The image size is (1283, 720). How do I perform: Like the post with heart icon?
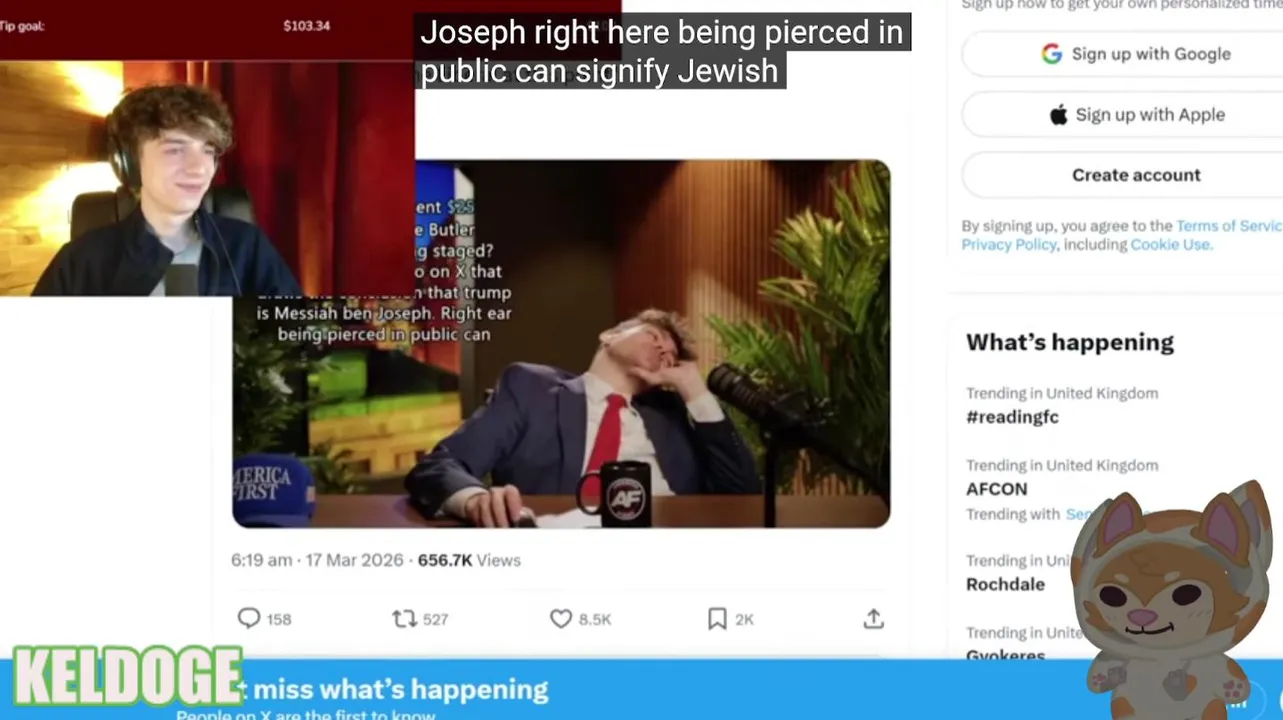click(561, 619)
